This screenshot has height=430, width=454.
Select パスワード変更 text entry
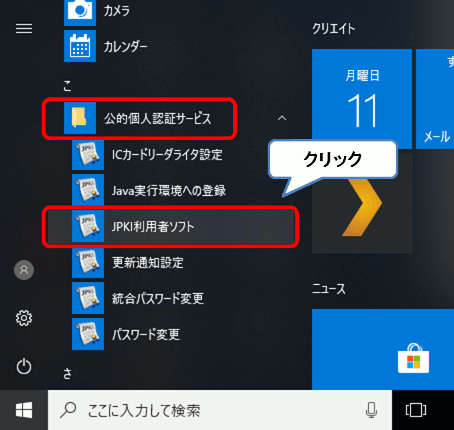click(x=146, y=334)
